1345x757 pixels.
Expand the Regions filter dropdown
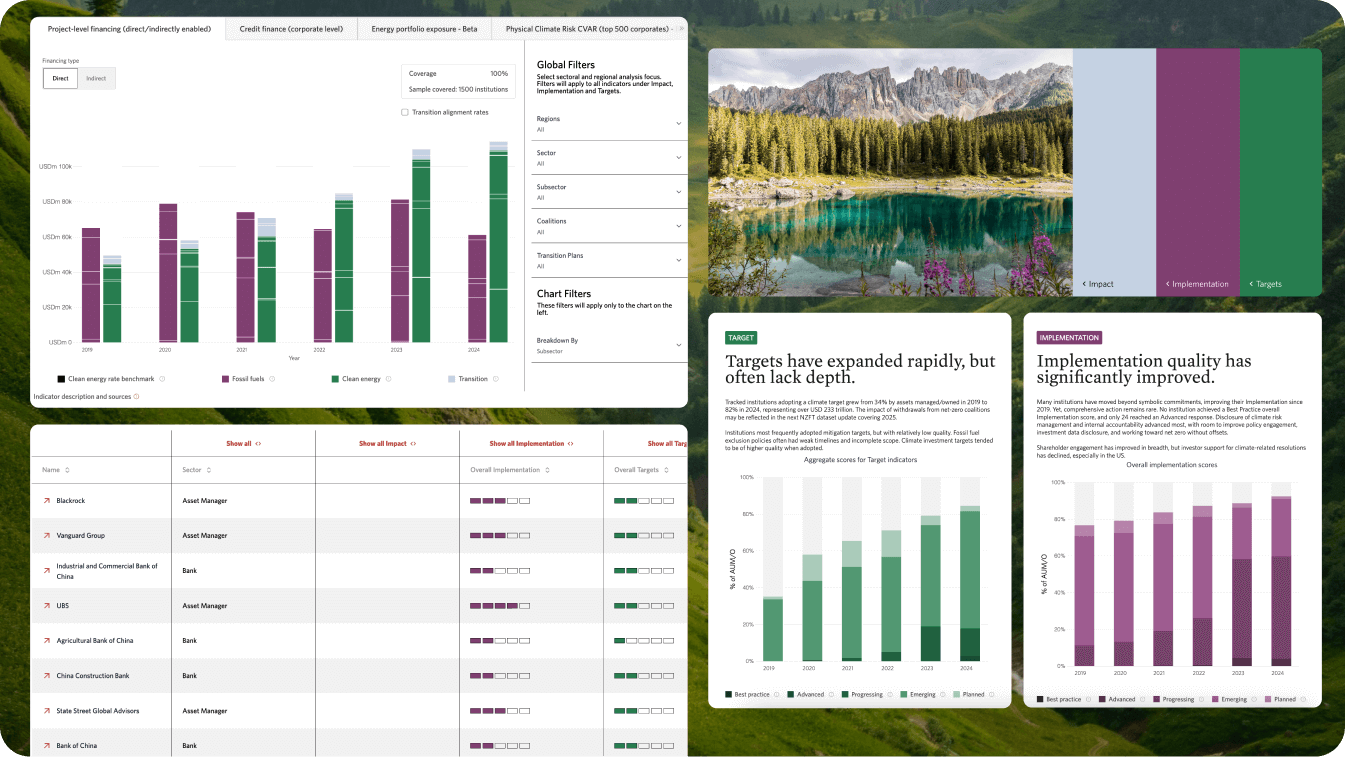[x=677, y=122]
